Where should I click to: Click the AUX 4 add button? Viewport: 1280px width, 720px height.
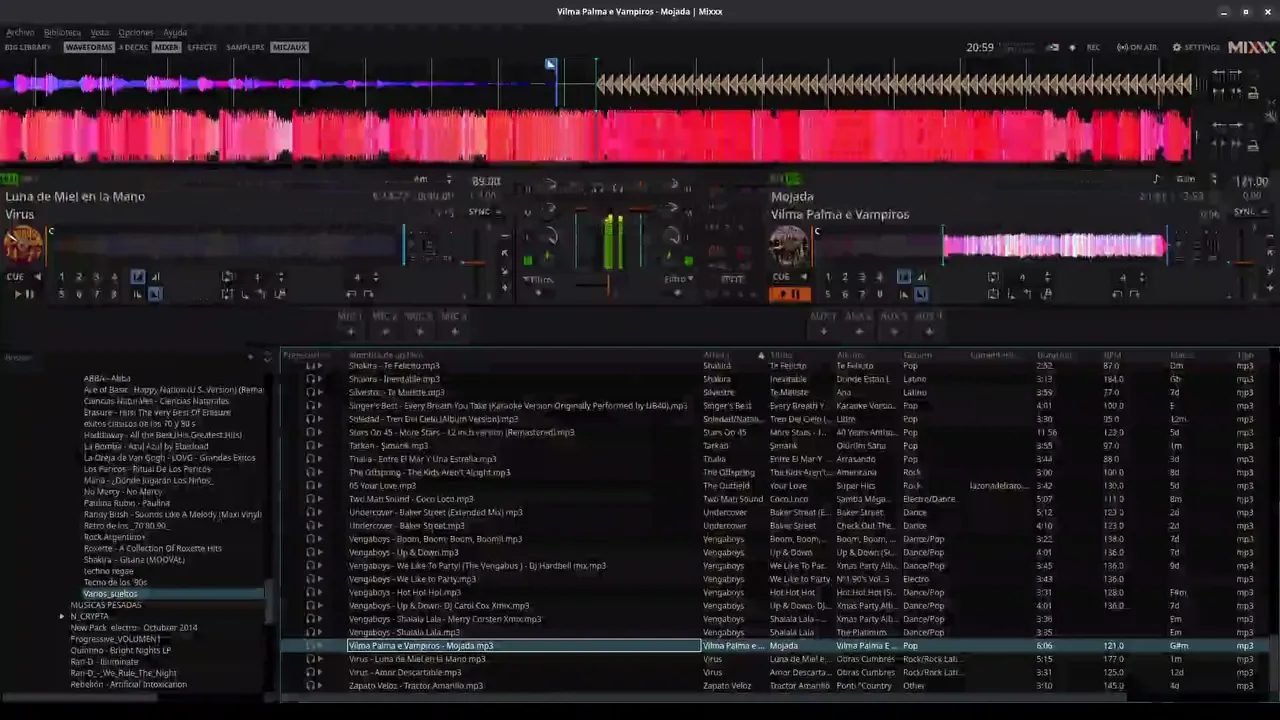click(929, 331)
